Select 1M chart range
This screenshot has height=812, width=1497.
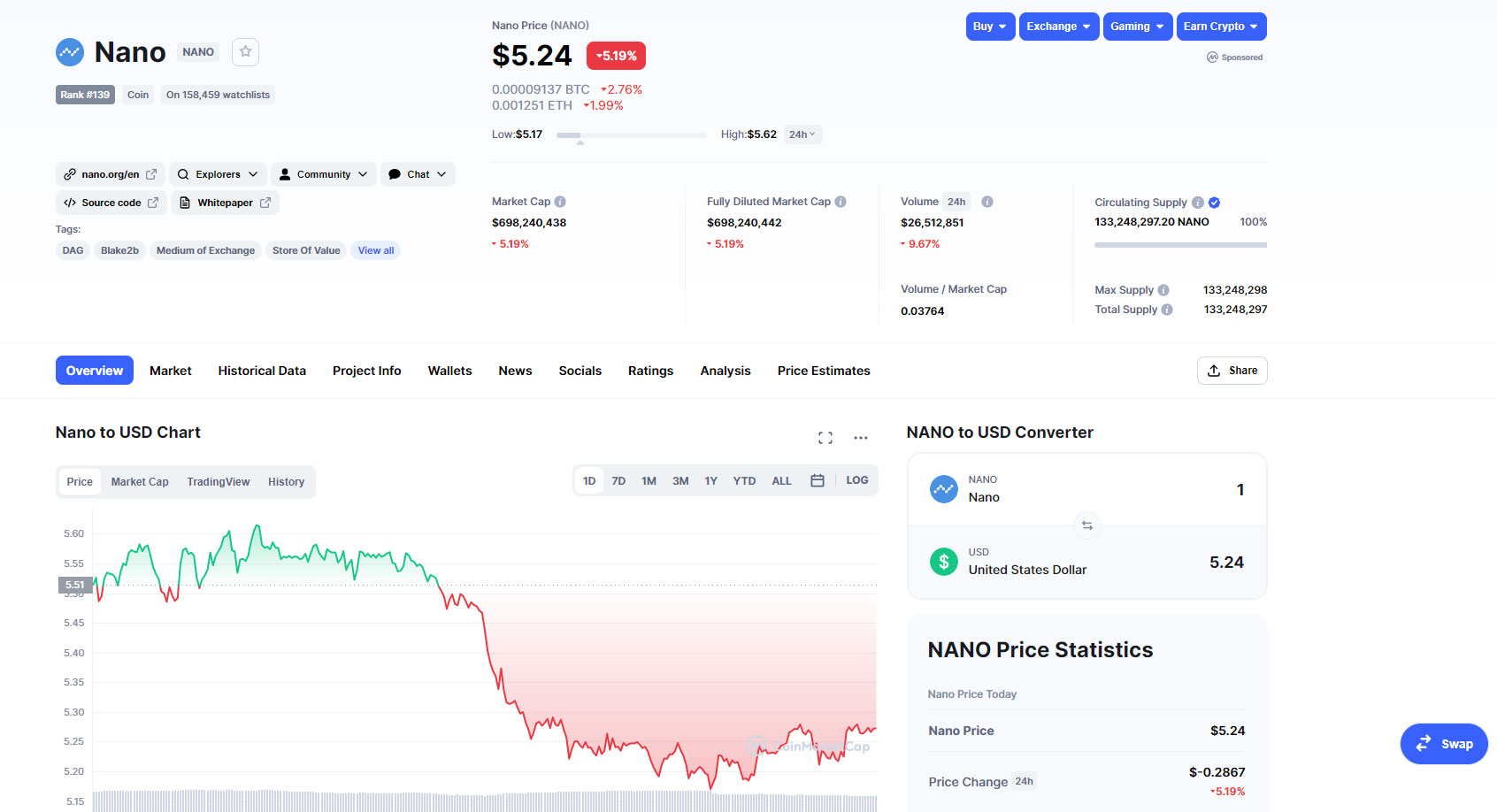point(649,481)
